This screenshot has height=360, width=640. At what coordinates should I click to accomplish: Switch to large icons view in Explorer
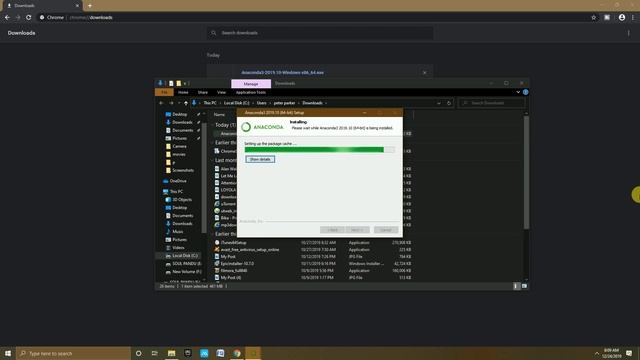coord(524,287)
